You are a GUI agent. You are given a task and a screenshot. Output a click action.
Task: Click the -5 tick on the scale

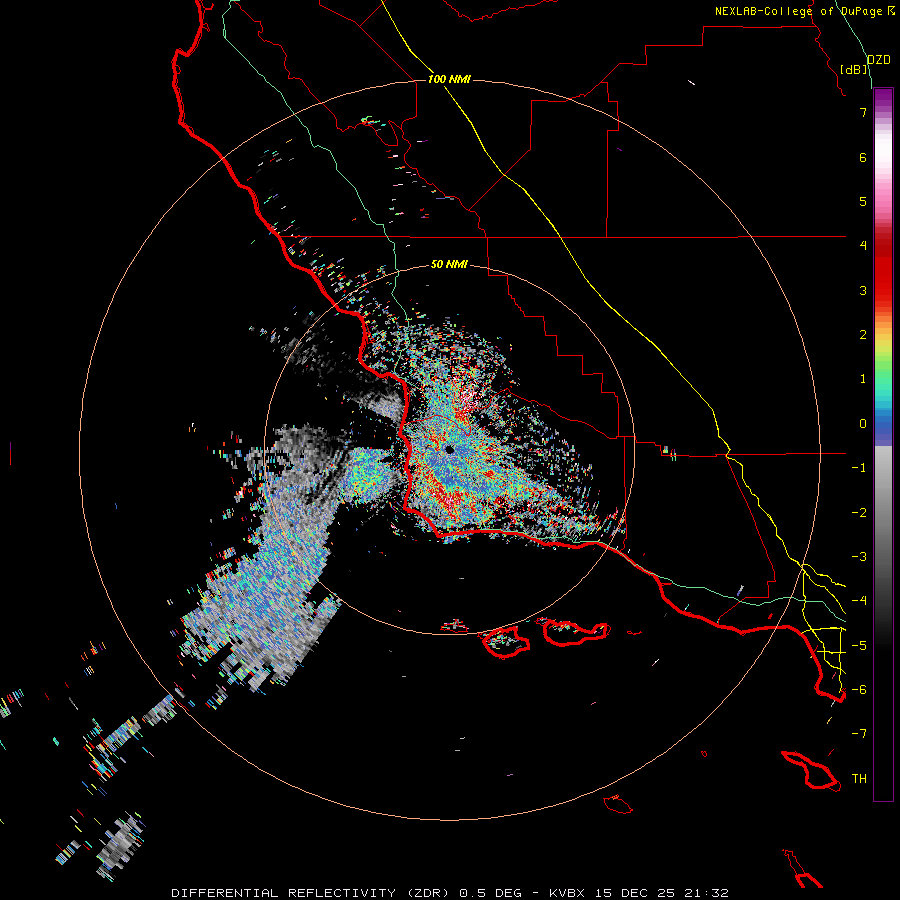[x=859, y=646]
